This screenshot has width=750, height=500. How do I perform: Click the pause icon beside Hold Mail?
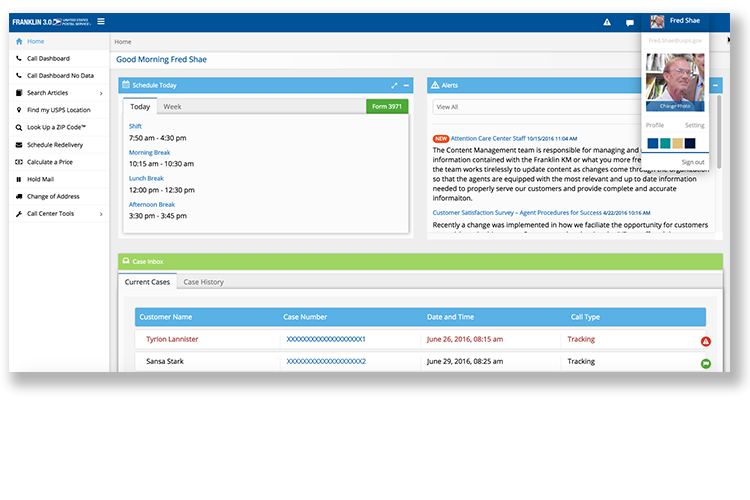coord(19,179)
